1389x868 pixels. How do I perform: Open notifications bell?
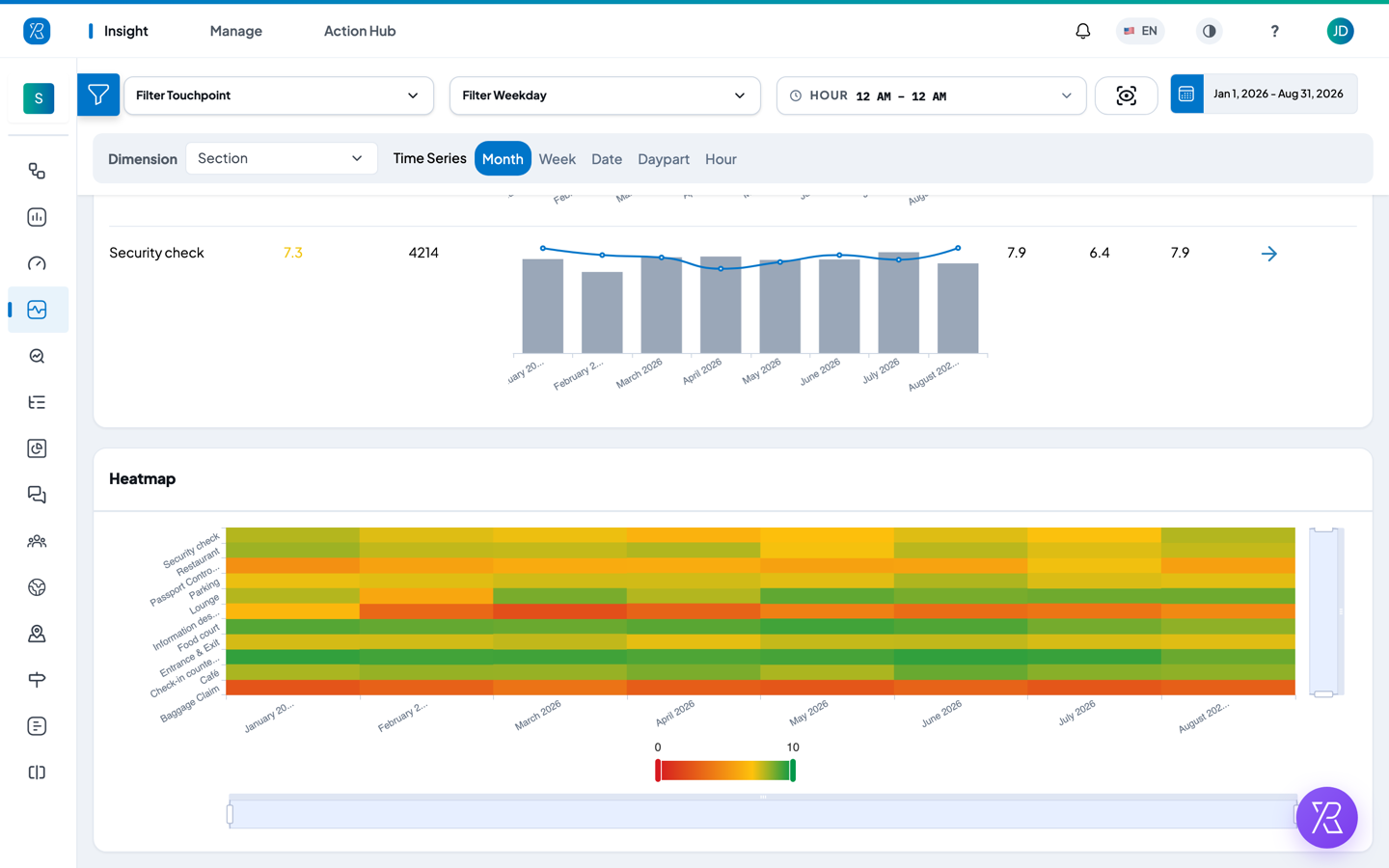pyautogui.click(x=1083, y=31)
